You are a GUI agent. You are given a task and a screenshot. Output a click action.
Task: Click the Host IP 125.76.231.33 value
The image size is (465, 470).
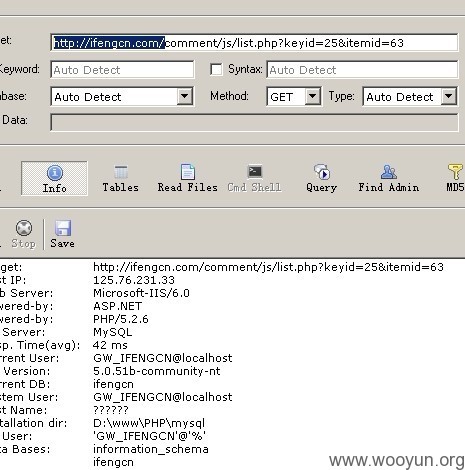tap(134, 280)
